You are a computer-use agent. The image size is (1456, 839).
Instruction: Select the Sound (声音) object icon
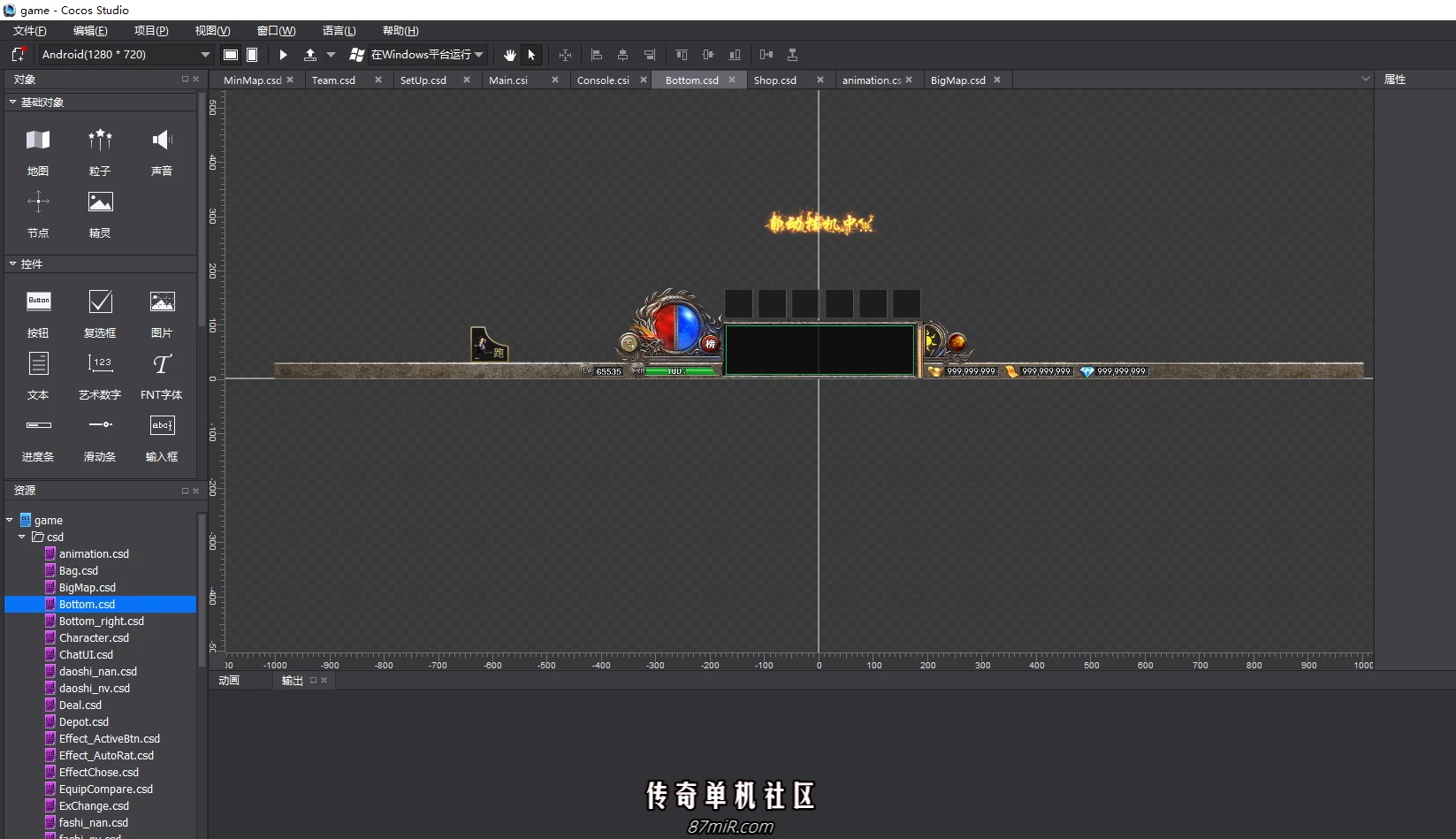(x=162, y=151)
